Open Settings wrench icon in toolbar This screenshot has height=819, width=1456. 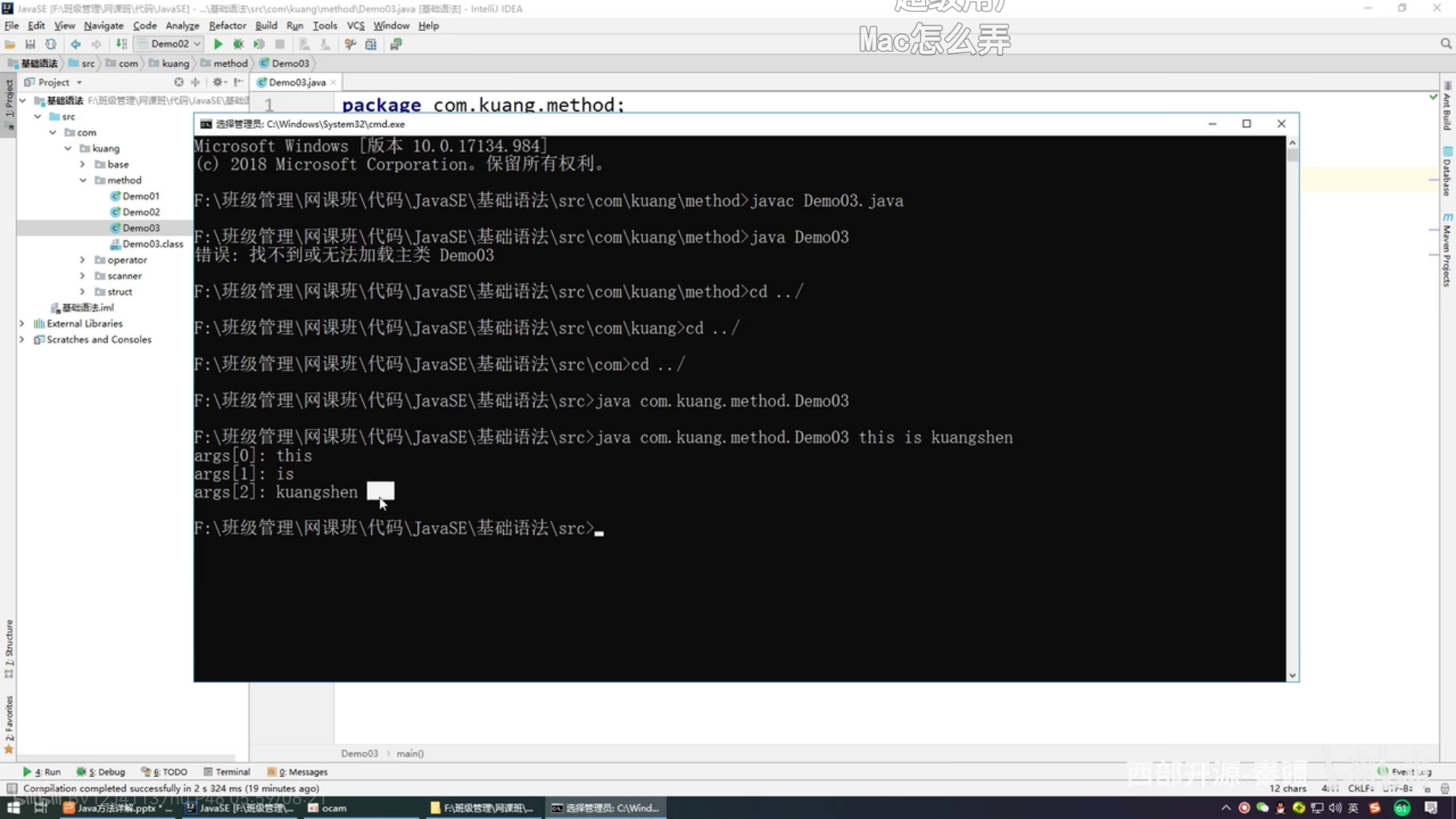coord(350,44)
